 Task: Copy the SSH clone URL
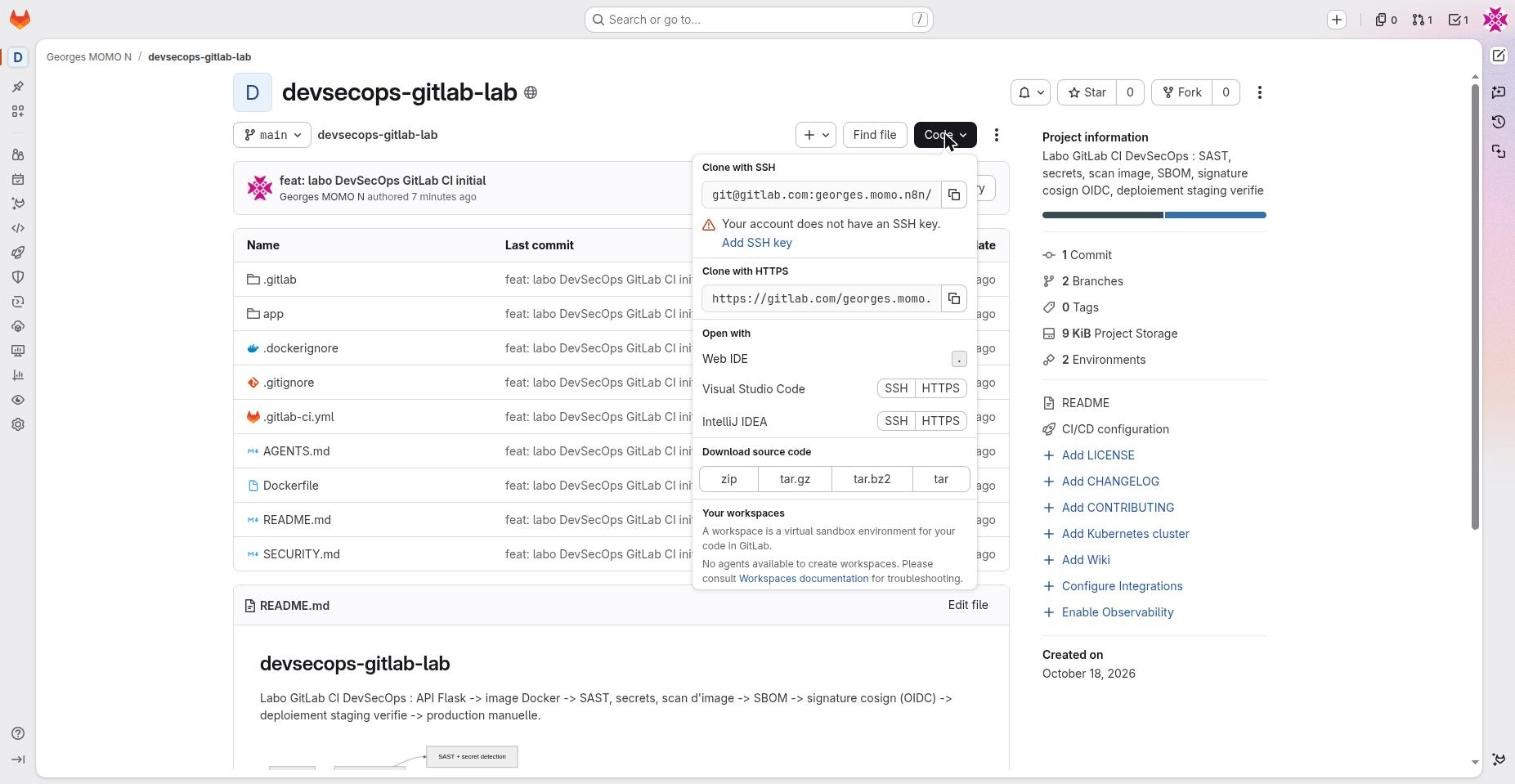point(954,195)
